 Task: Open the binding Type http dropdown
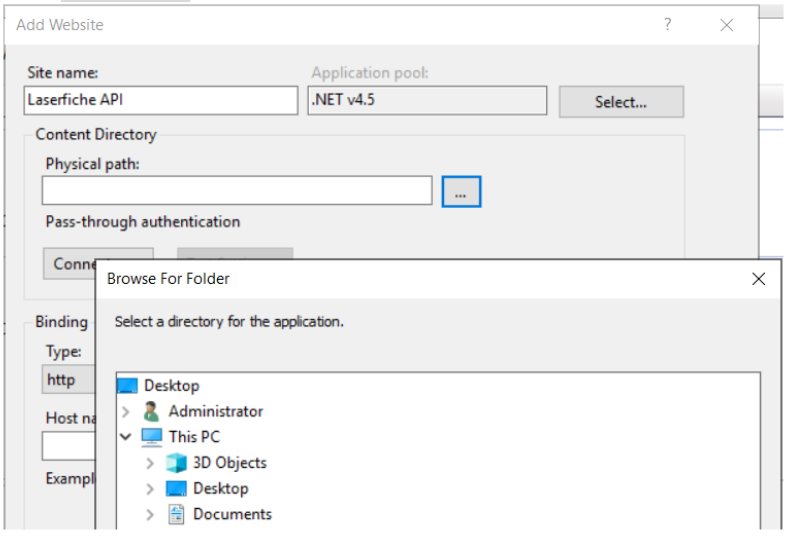(69, 380)
